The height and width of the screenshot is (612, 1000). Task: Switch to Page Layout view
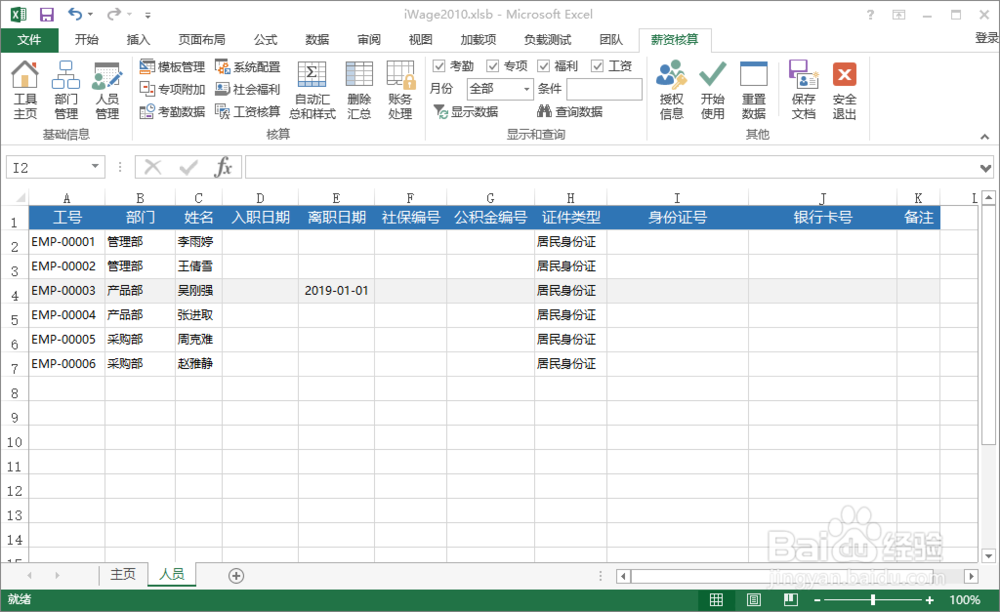pos(753,600)
